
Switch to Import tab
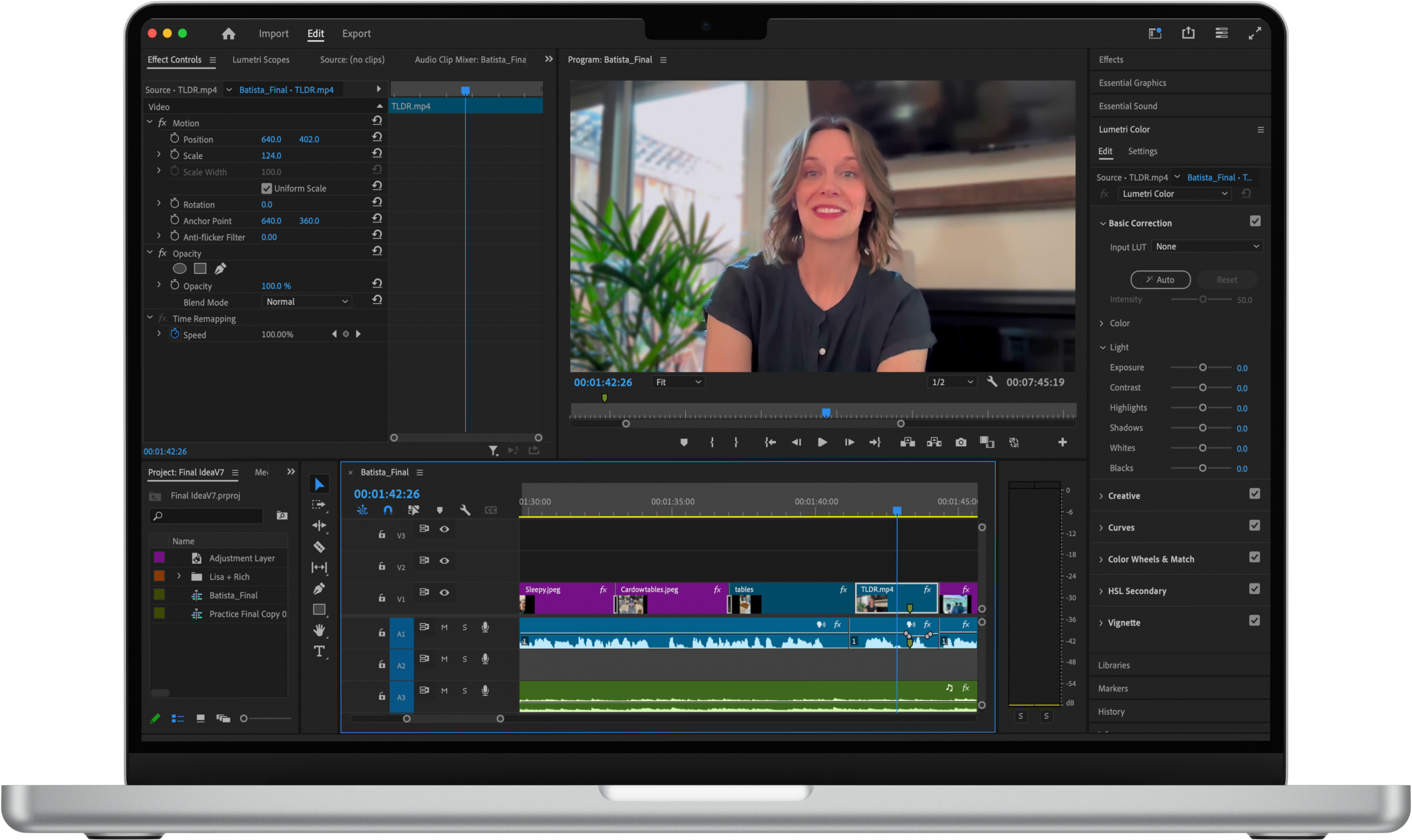[x=274, y=34]
